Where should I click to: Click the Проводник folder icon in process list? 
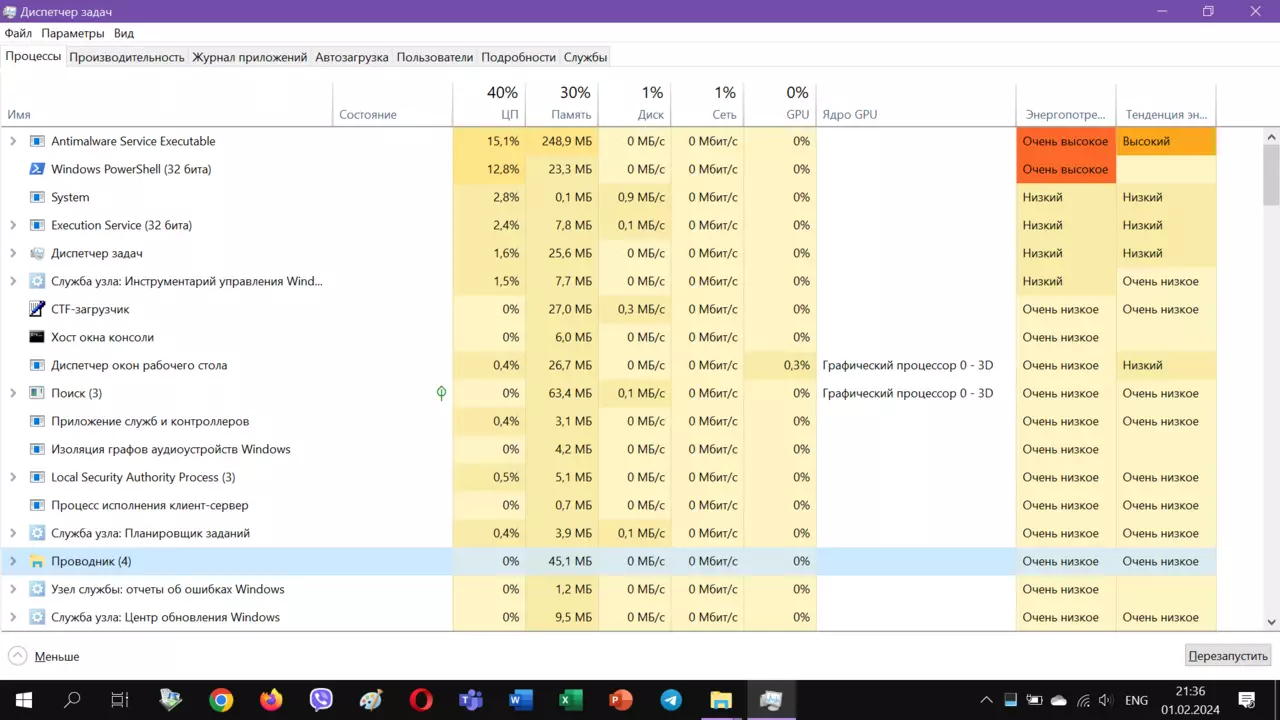(x=37, y=561)
